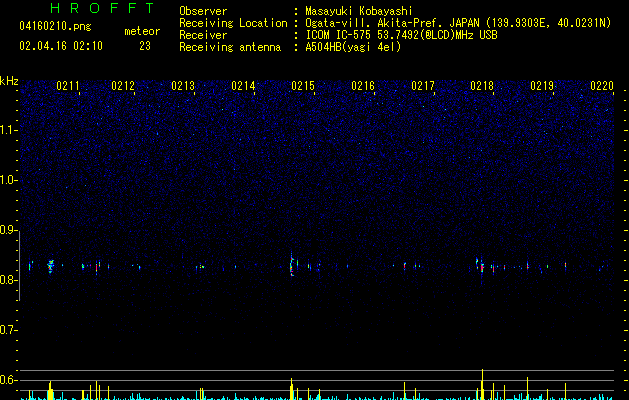Click the meteor count value 23

[x=145, y=46]
